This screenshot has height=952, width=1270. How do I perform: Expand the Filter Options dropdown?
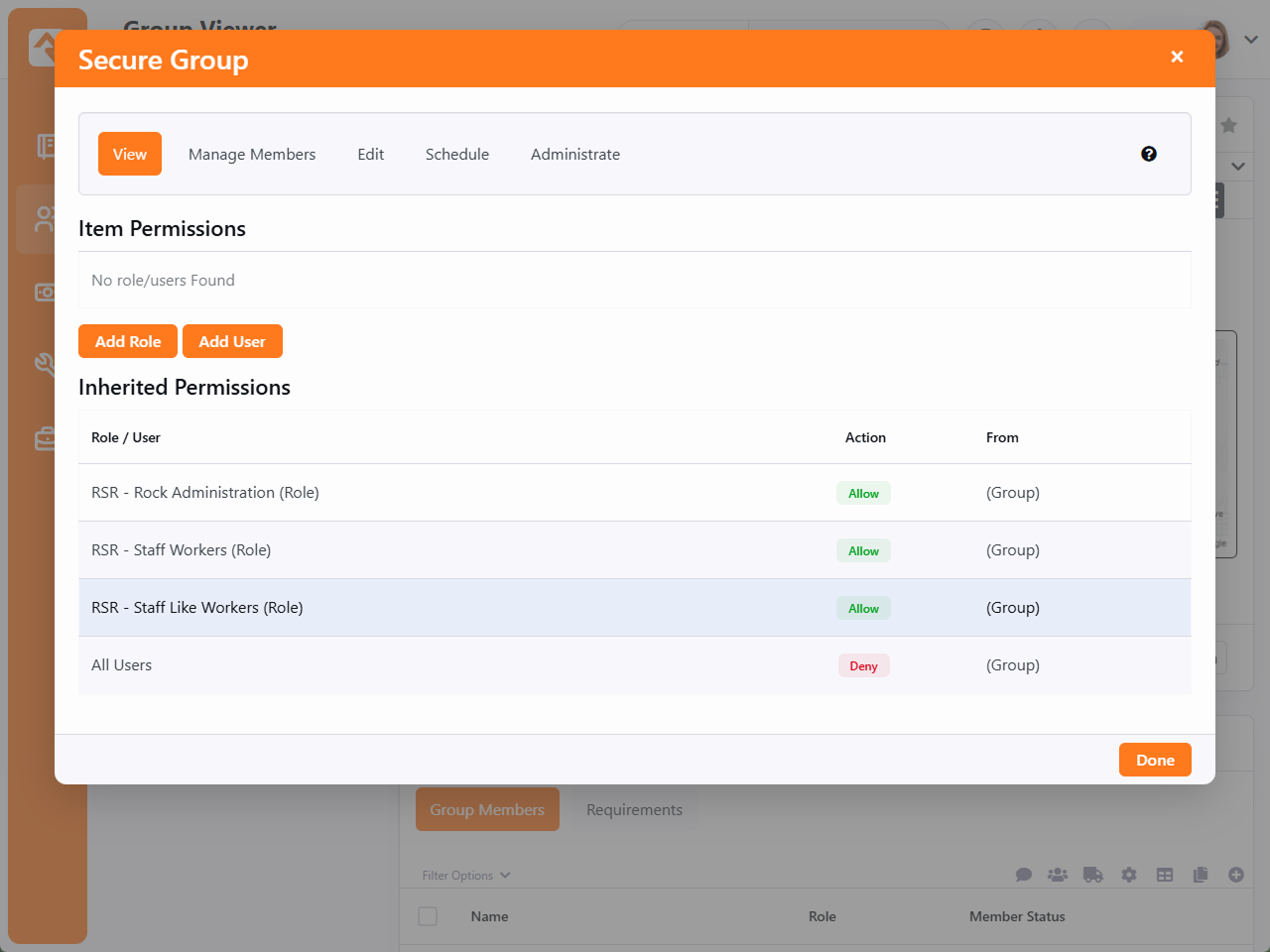(x=466, y=876)
